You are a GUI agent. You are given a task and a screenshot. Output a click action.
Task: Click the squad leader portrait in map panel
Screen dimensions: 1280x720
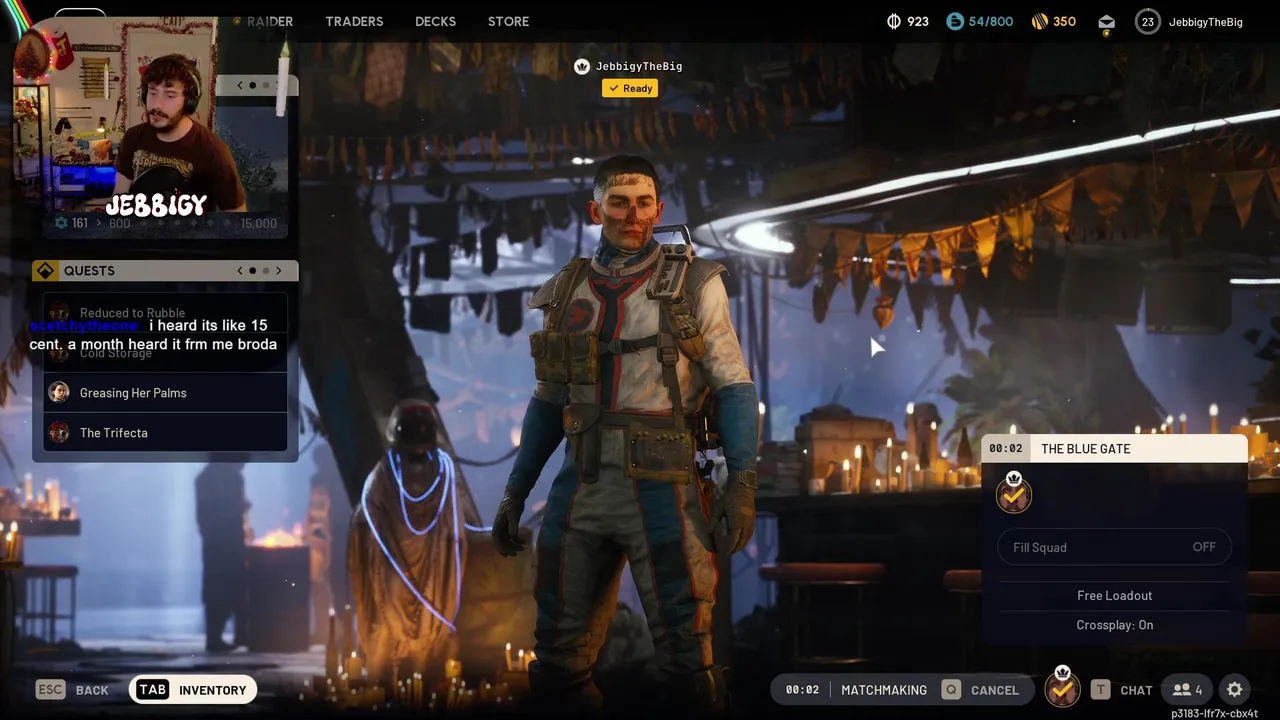pos(1013,493)
